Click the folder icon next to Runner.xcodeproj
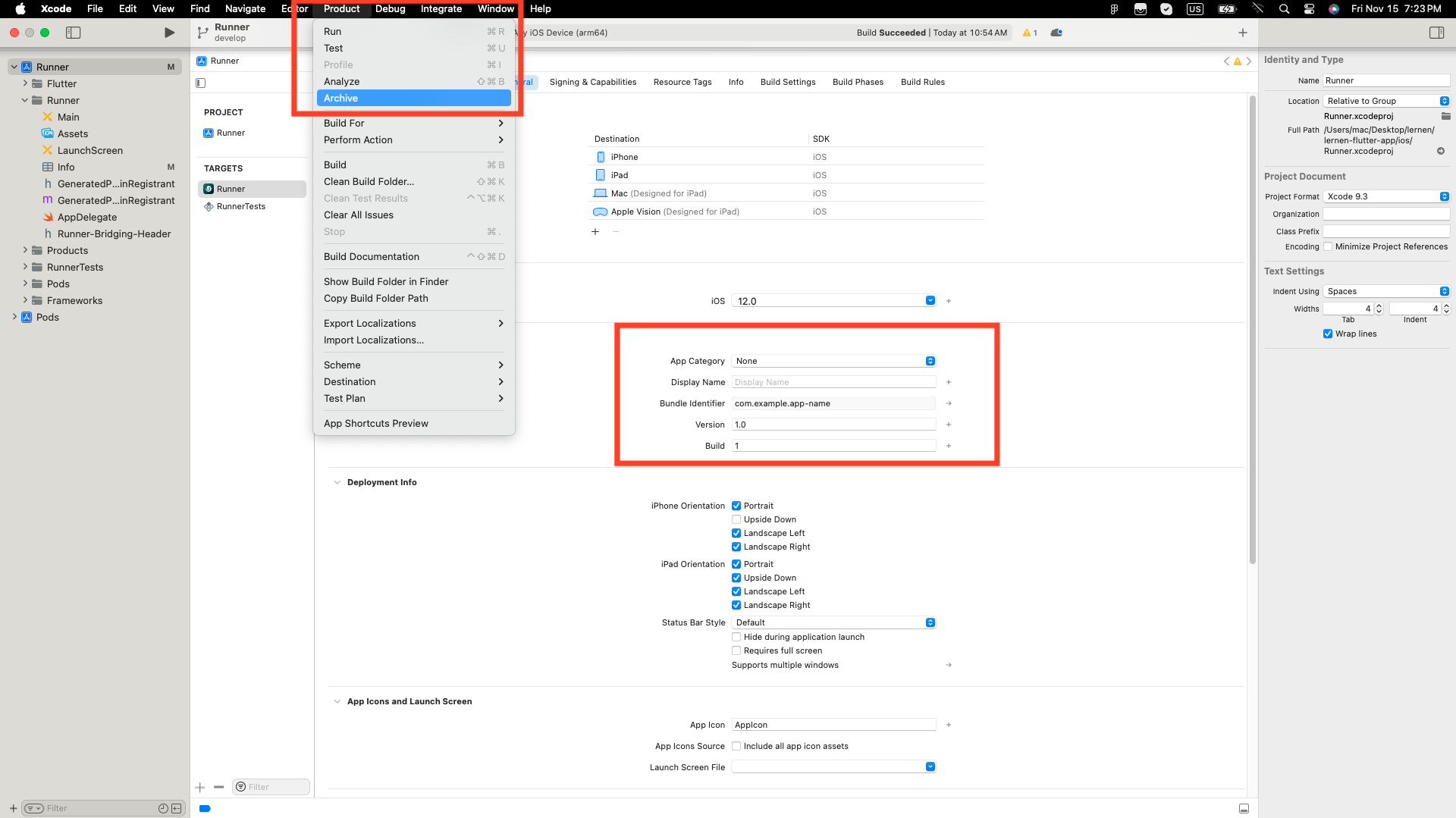 (x=1446, y=116)
